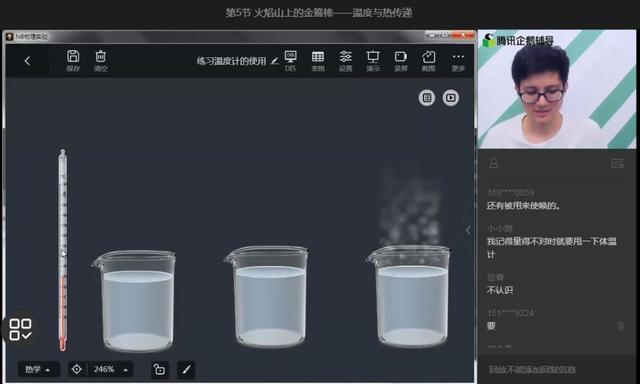This screenshot has height=384, width=640.
Task: Start screen recording (录屏)
Action: 400,60
